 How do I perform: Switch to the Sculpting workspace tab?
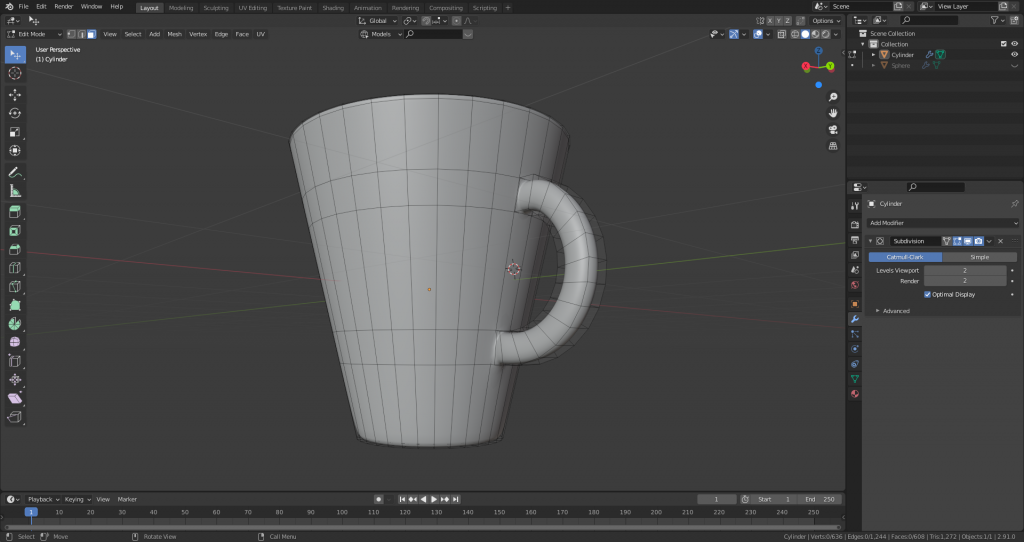tap(215, 7)
